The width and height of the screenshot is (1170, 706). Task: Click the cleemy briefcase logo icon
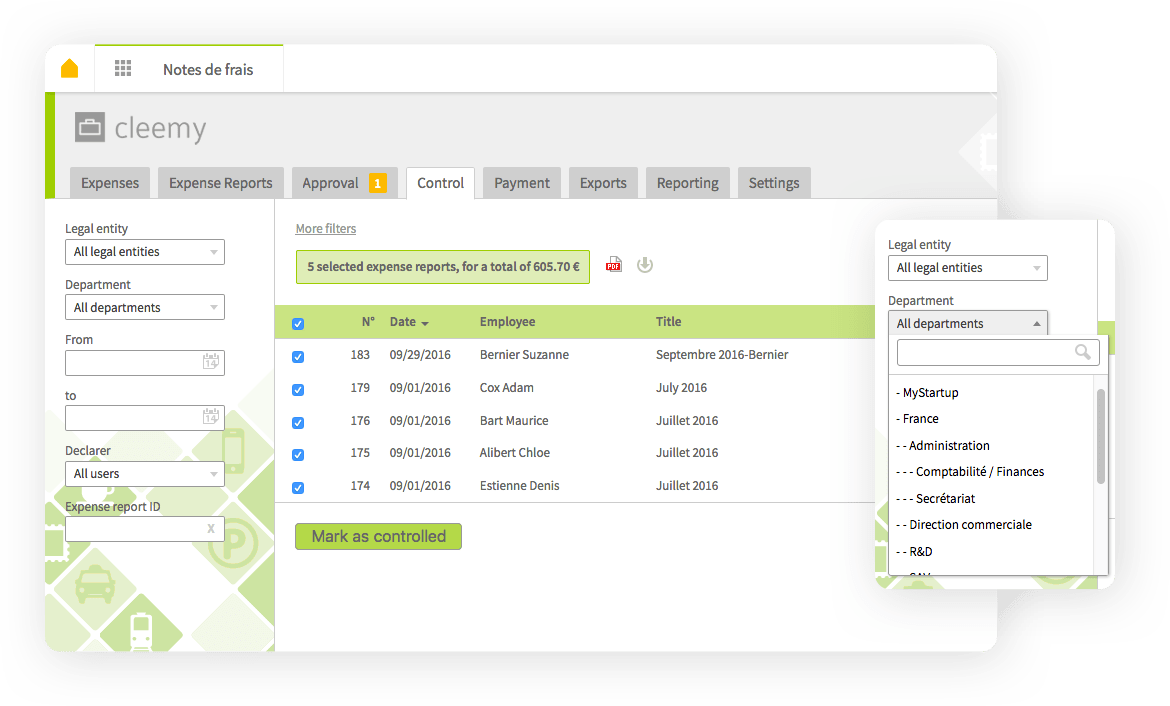[90, 128]
